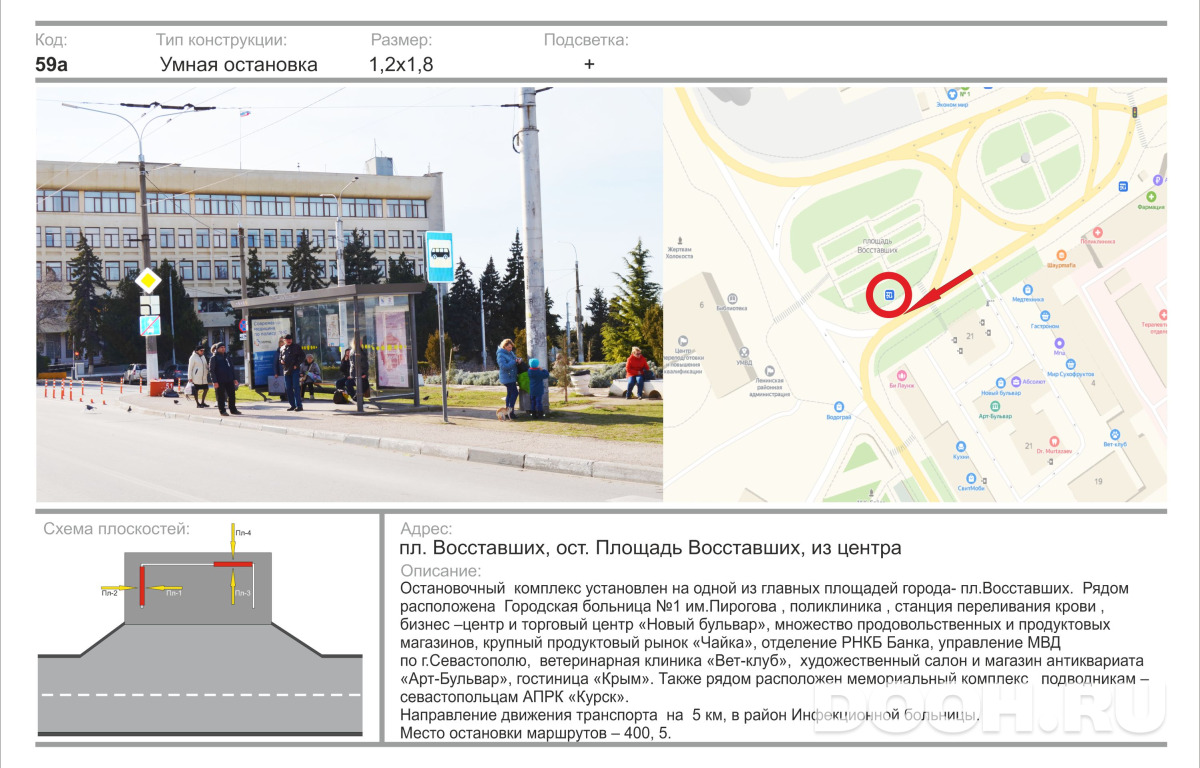Click the "Размер:" label
This screenshot has width=1200, height=768.
pyautogui.click(x=401, y=40)
